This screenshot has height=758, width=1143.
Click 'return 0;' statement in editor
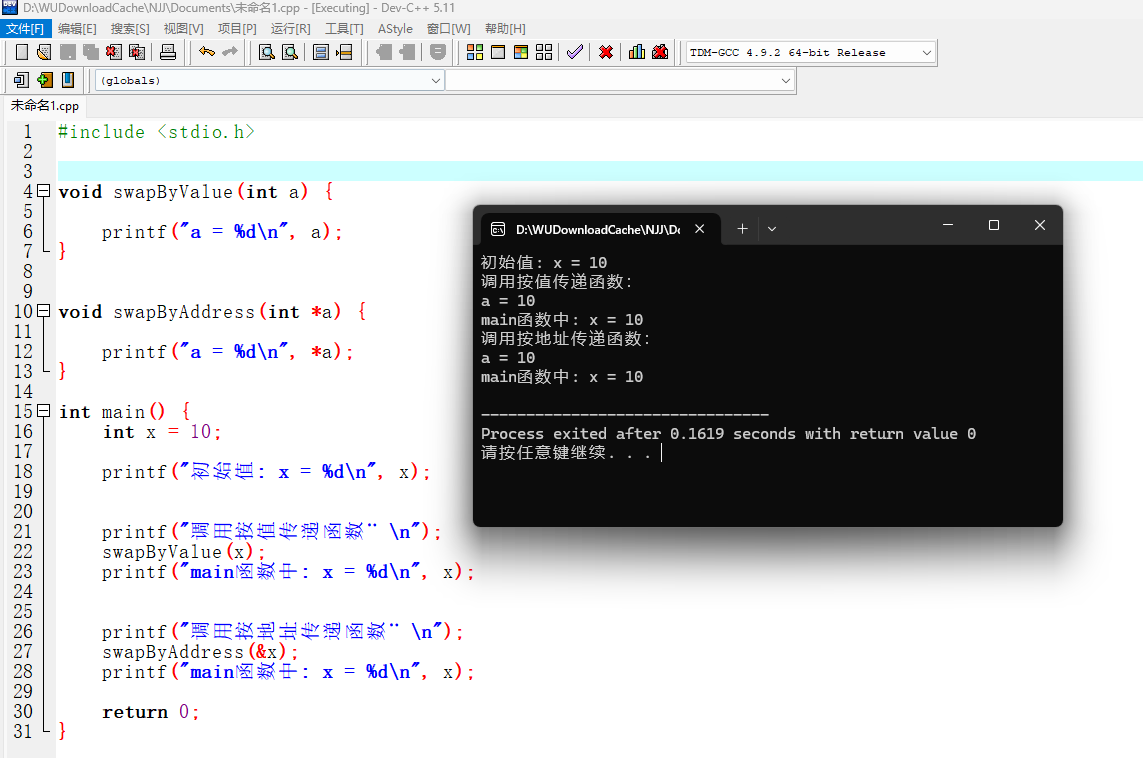(150, 712)
